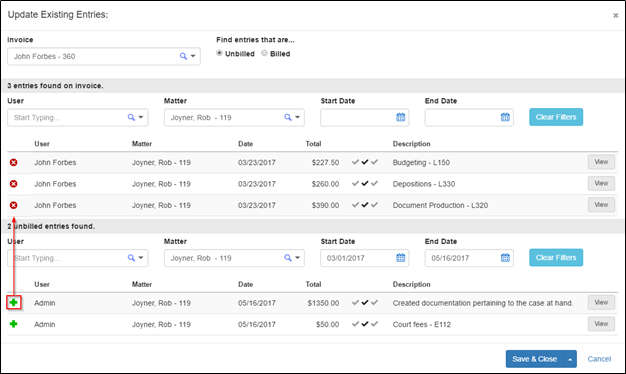Image resolution: width=626 pixels, height=374 pixels.
Task: Remove the Budgeting - L150 entry from invoice
Action: tap(14, 162)
